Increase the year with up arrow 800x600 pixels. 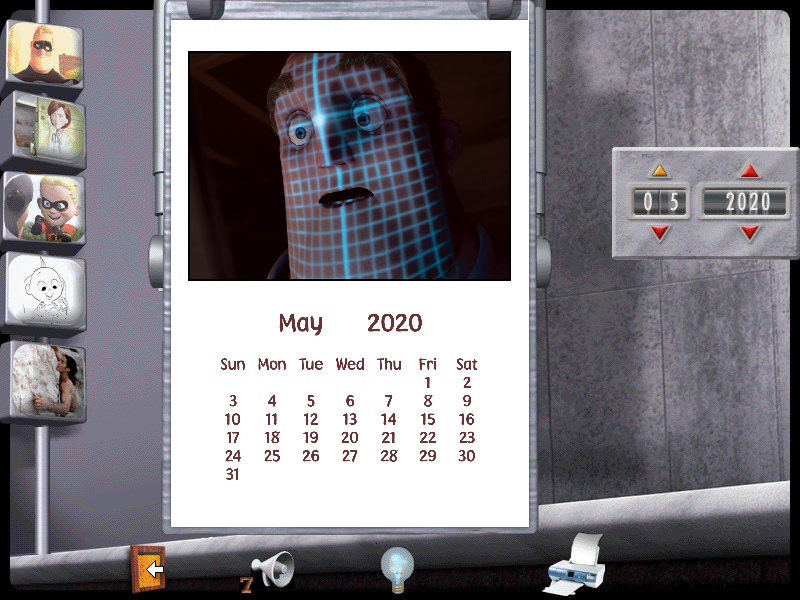coord(749,171)
